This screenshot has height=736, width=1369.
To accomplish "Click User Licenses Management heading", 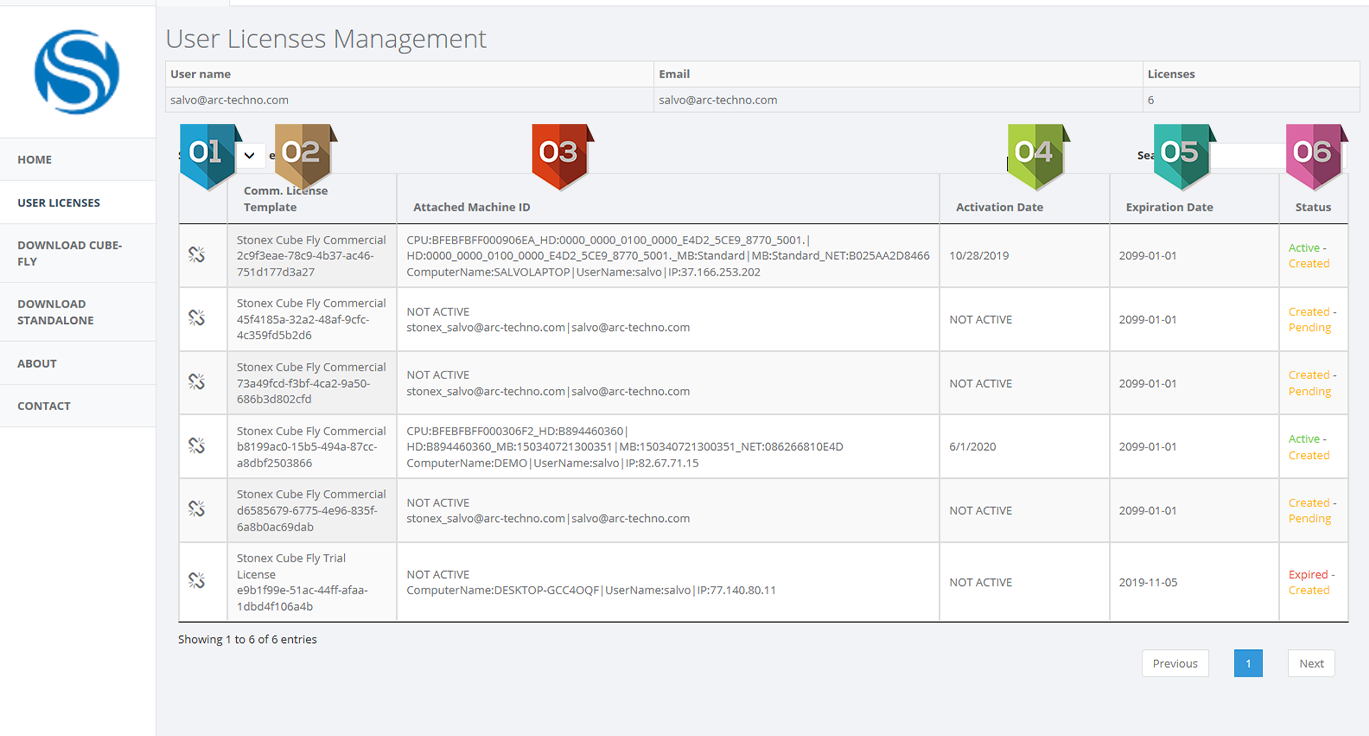I will point(326,39).
